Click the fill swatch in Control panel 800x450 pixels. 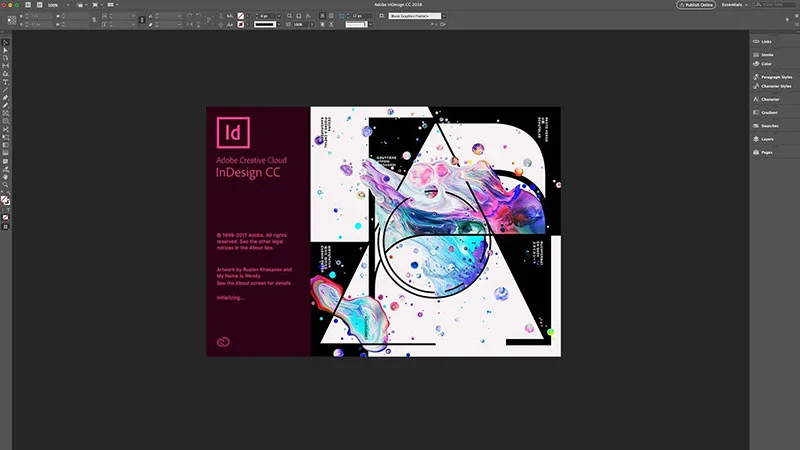(x=240, y=16)
